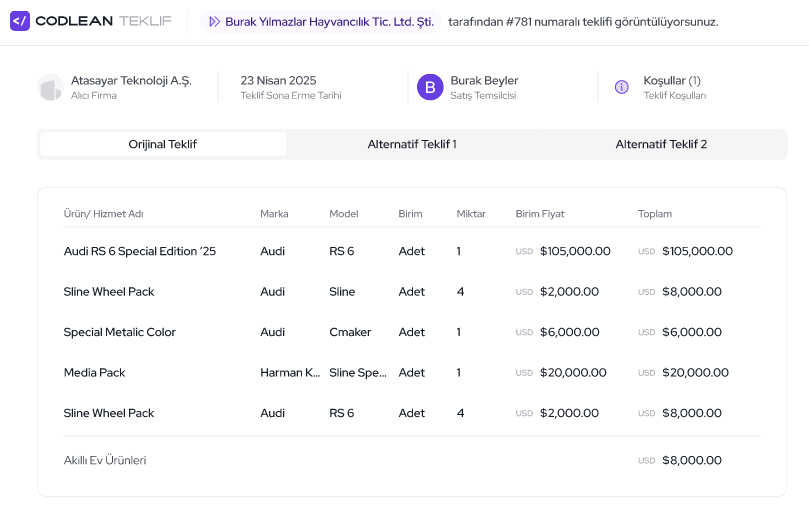Click the purple B sales representative avatar
This screenshot has height=520, width=809.
pos(430,88)
